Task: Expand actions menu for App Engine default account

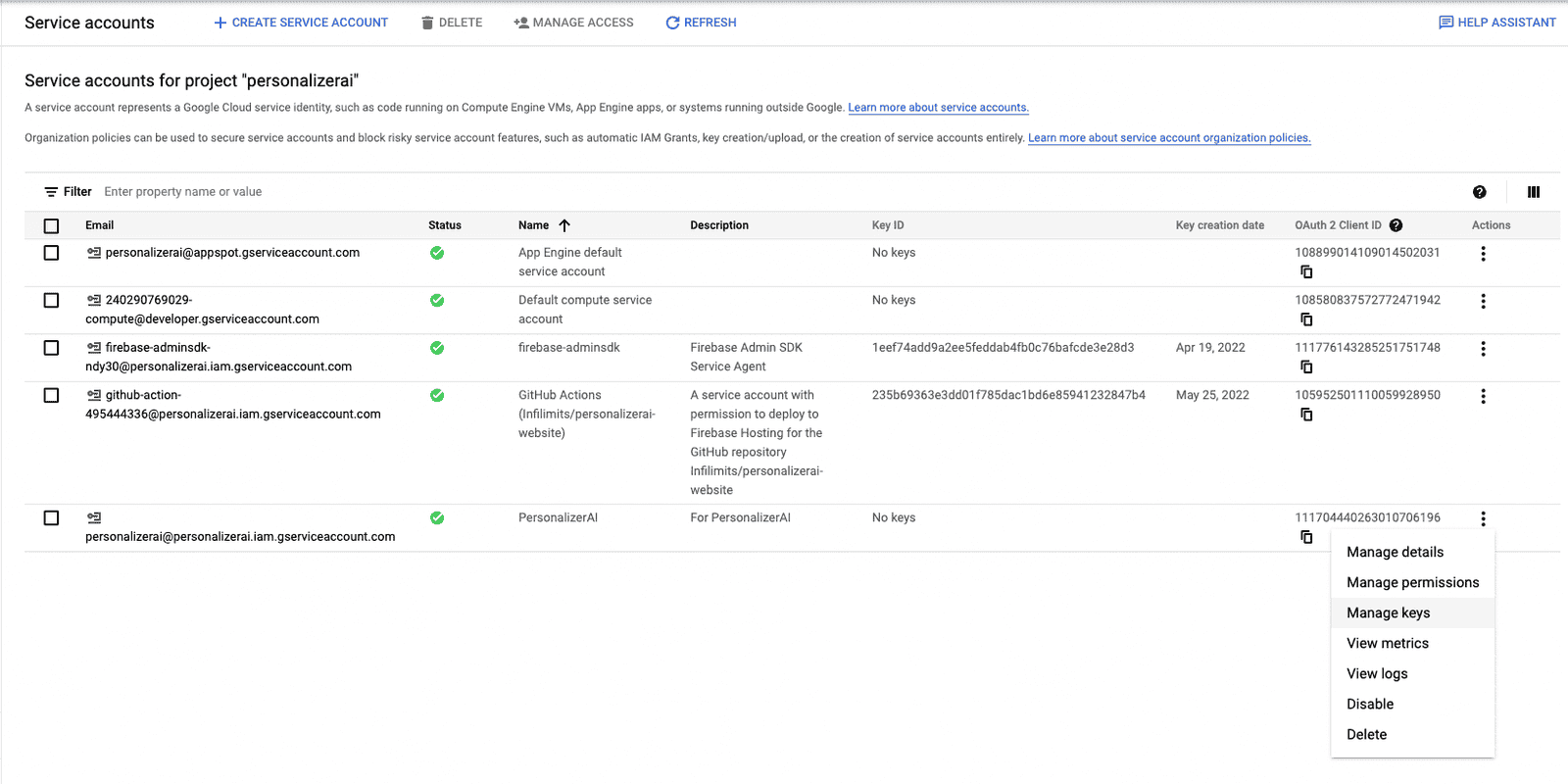Action: click(x=1483, y=254)
